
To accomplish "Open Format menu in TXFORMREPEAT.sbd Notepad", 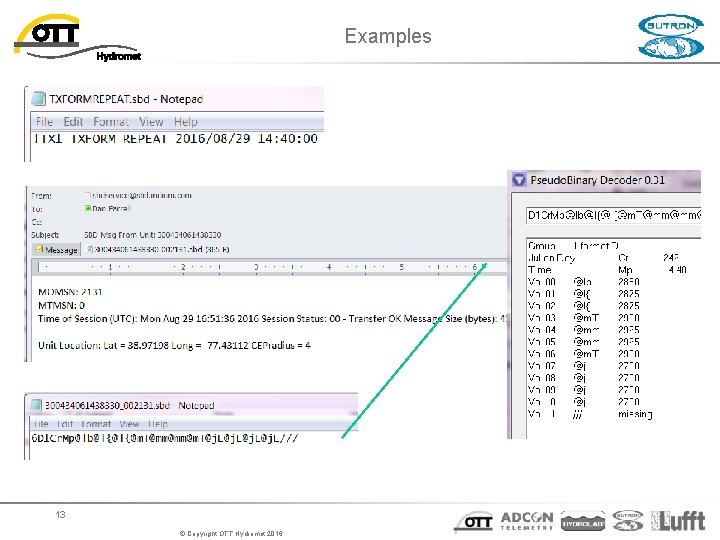I will (x=111, y=122).
